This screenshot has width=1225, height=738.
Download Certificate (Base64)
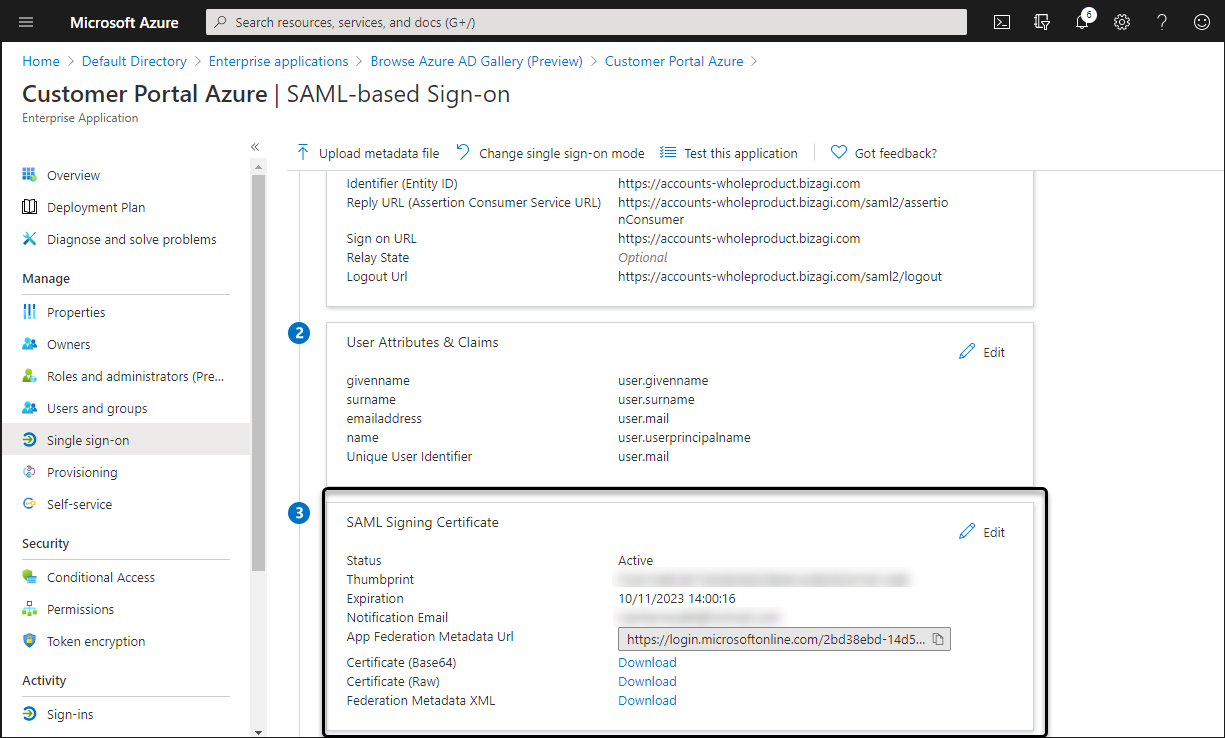pyautogui.click(x=647, y=662)
